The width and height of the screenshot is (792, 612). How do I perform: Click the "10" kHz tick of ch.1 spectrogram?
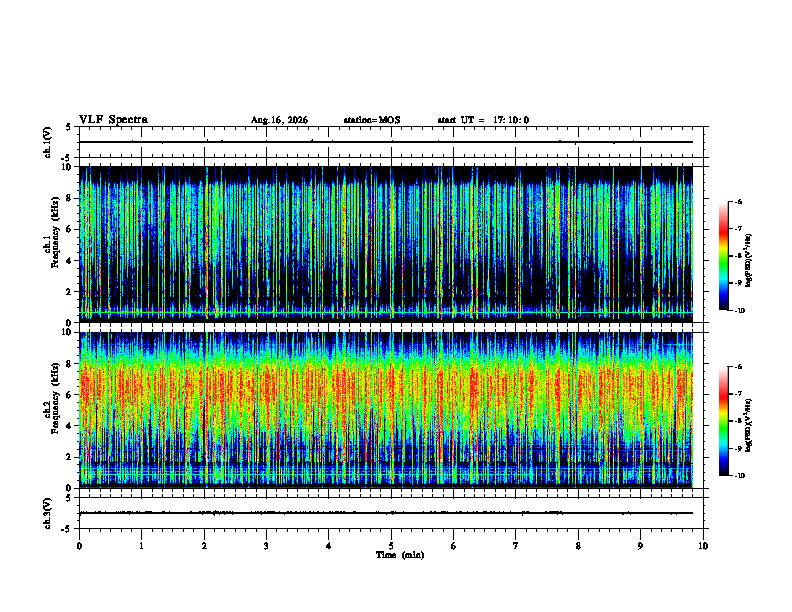tap(69, 167)
